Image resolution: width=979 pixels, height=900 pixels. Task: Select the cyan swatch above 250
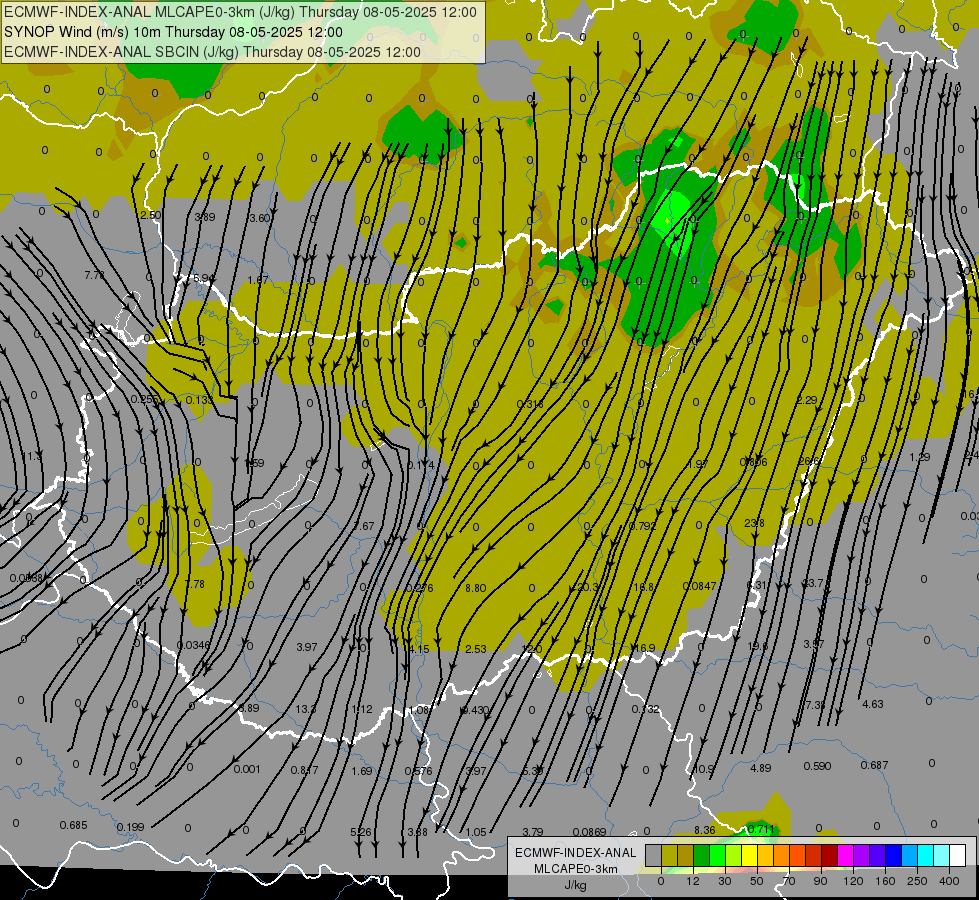pyautogui.click(x=925, y=855)
